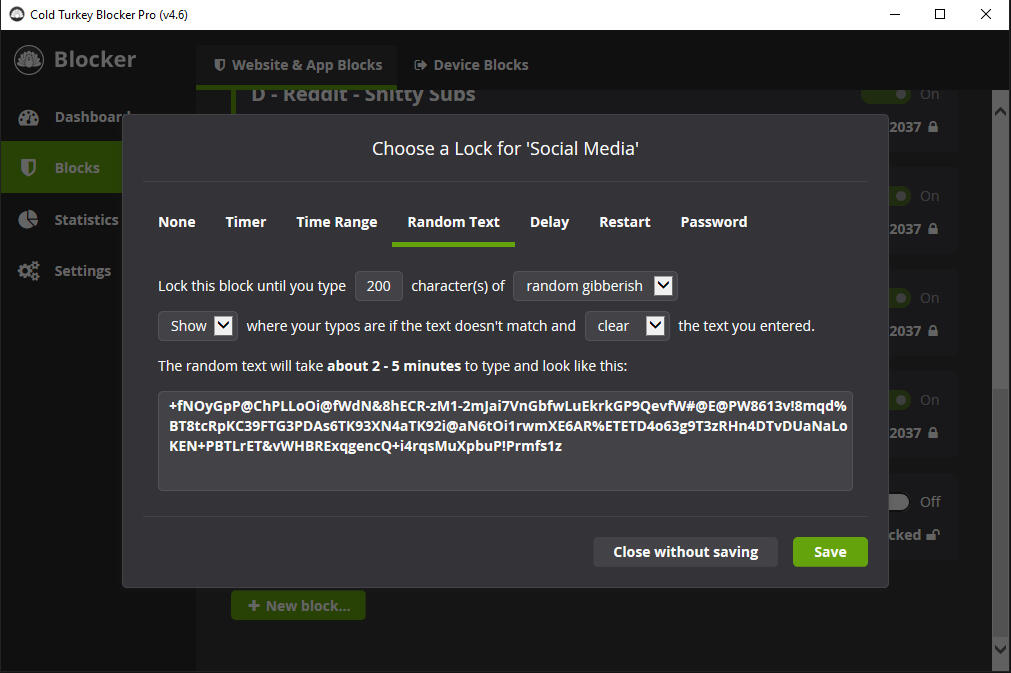This screenshot has height=673, width=1011.
Task: Click the unlocked padlock icon at bottom right
Action: tap(933, 535)
